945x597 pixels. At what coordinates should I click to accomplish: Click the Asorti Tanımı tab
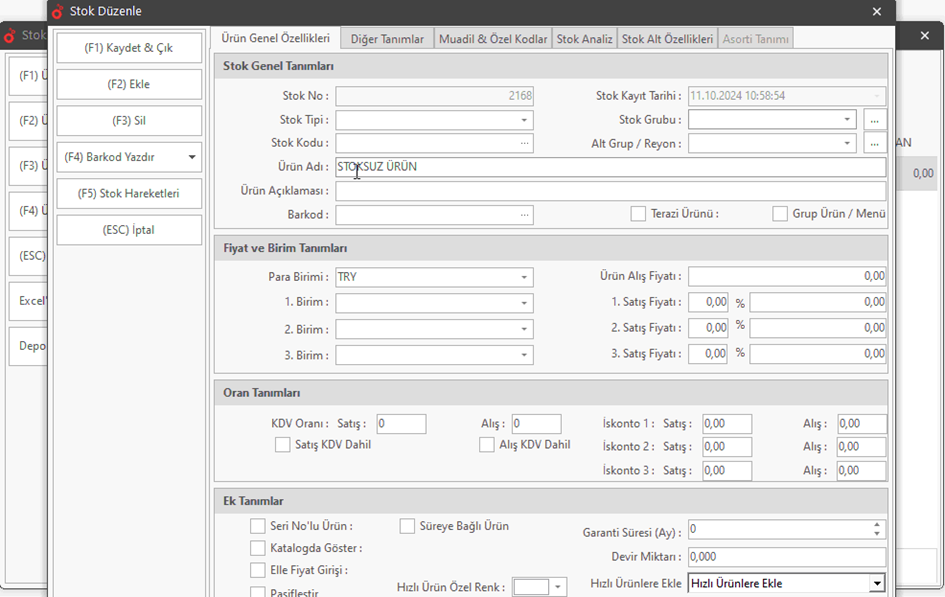click(x=755, y=39)
